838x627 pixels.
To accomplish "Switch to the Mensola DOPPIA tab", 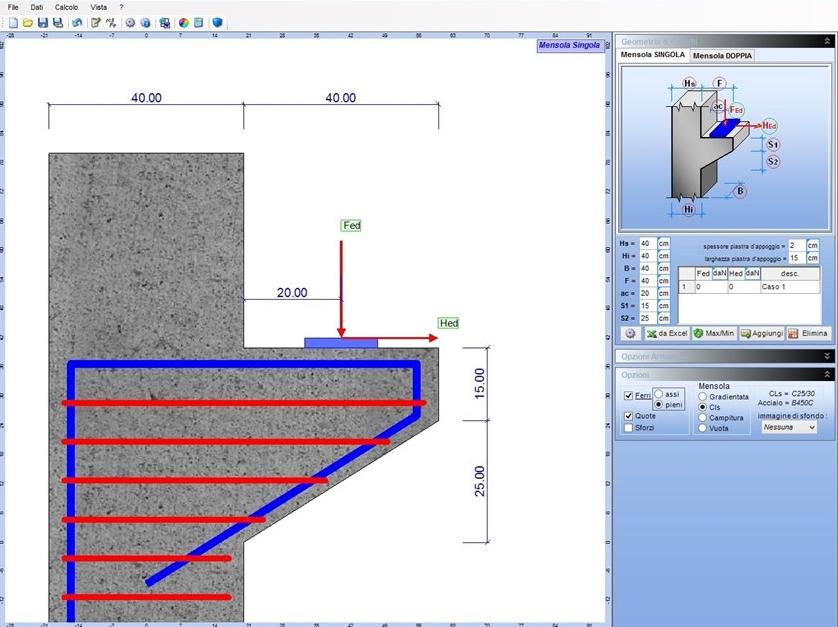I will pyautogui.click(x=722, y=56).
